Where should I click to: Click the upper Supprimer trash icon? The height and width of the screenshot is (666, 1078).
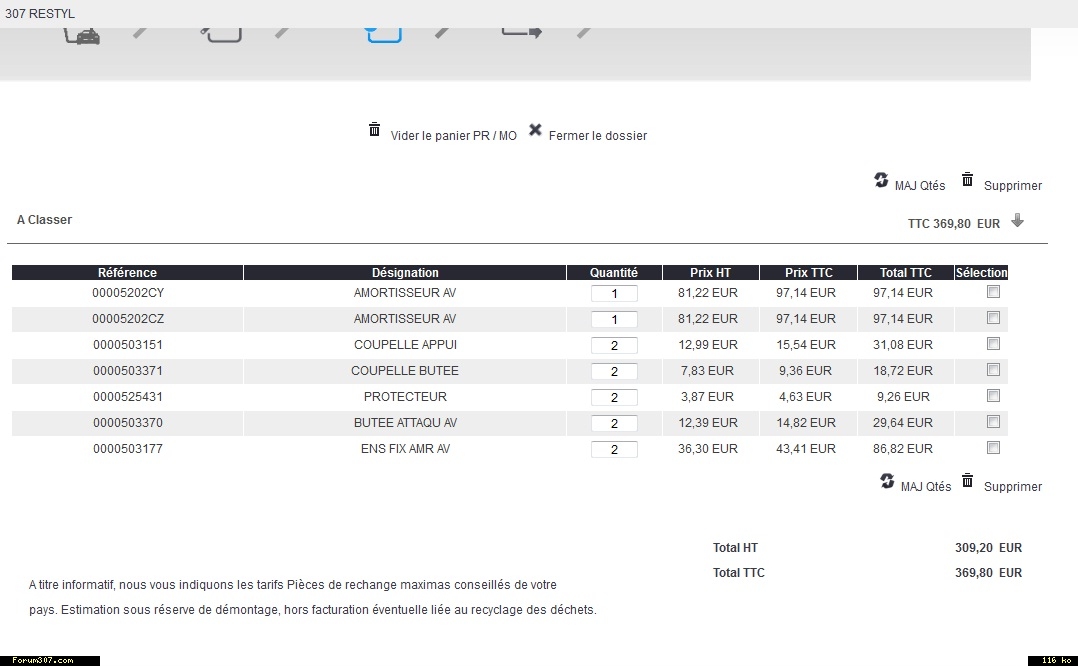click(x=967, y=180)
